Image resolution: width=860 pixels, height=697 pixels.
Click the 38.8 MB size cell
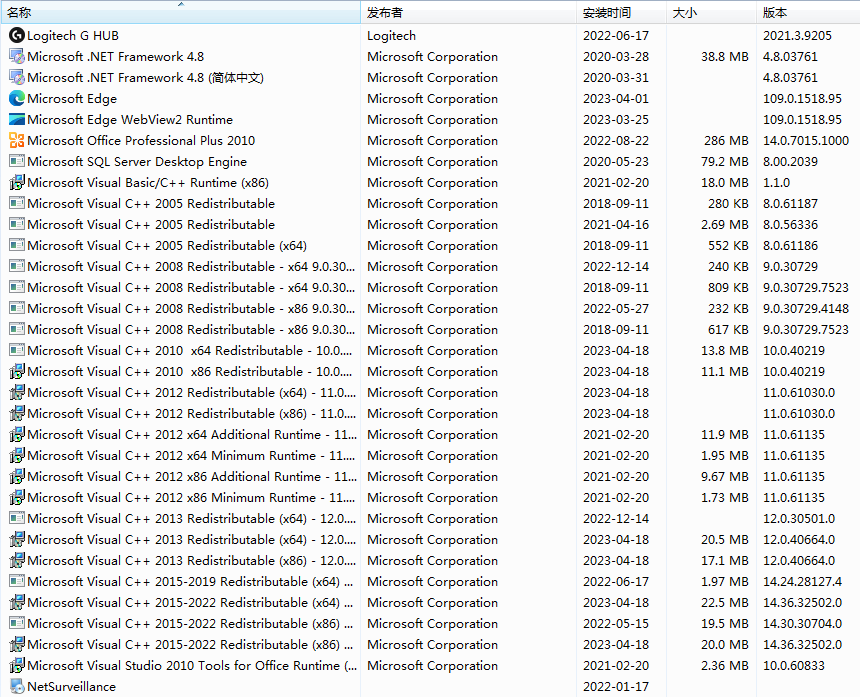[725, 56]
